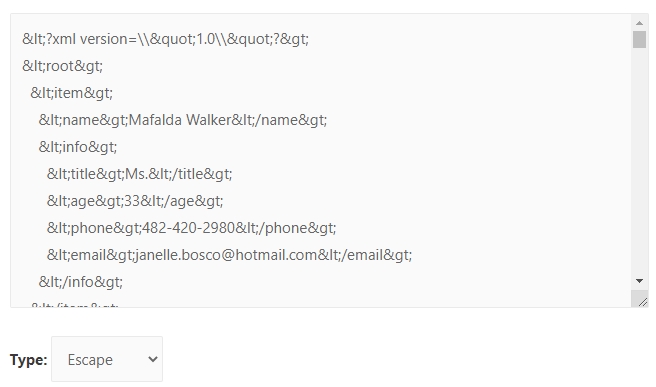This screenshot has height=387, width=656.
Task: Click the opening info tag line
Action: coord(78,147)
